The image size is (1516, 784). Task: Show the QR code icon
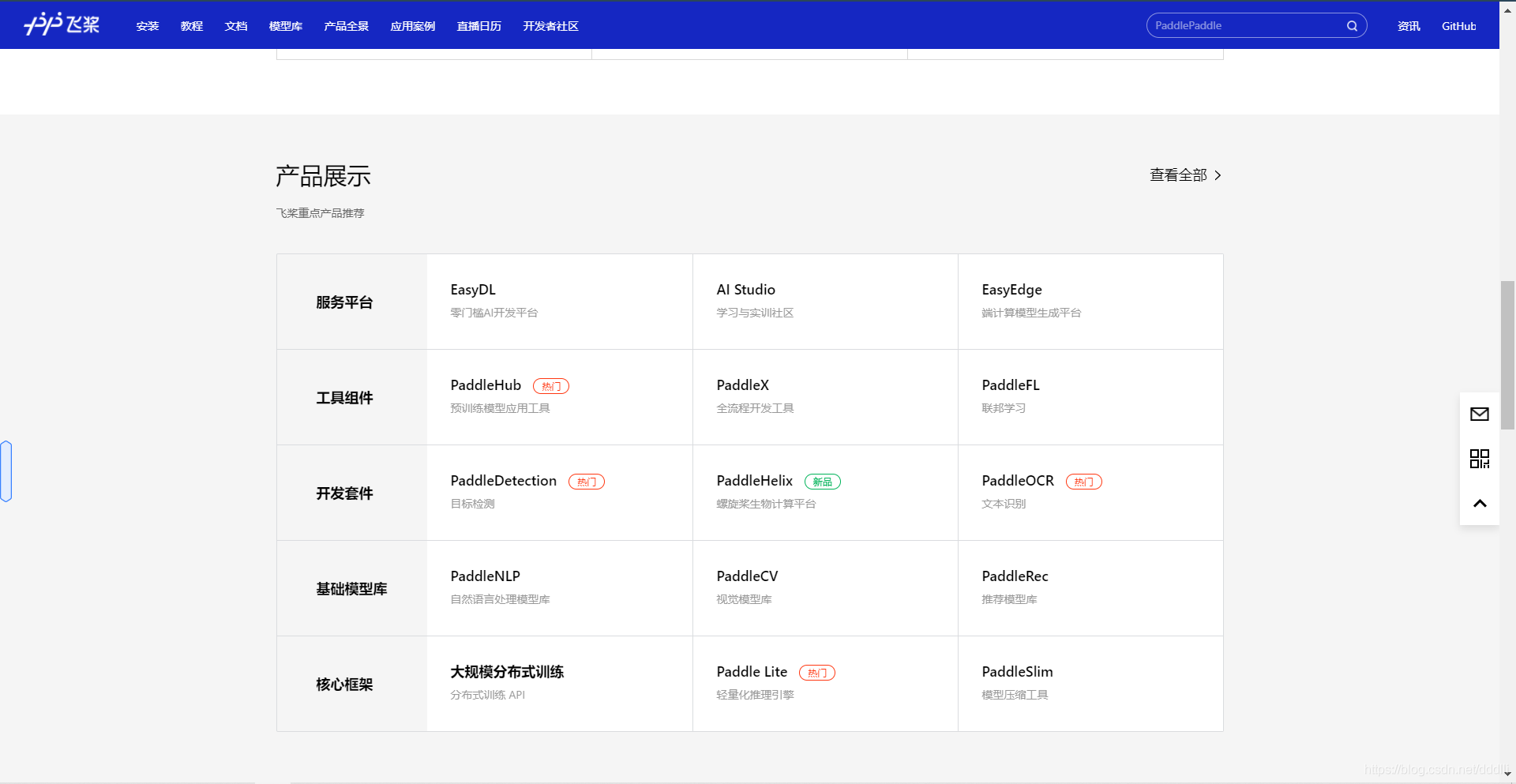(x=1480, y=459)
